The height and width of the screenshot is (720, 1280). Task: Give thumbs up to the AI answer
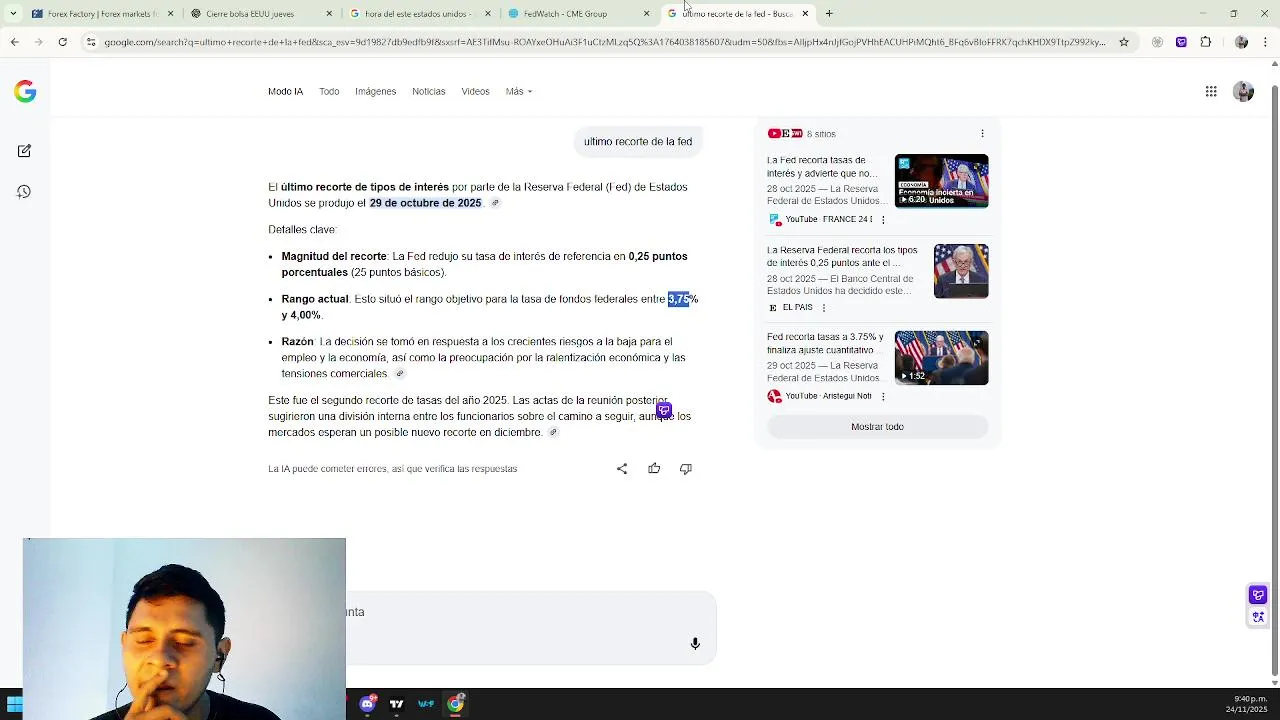pos(654,469)
